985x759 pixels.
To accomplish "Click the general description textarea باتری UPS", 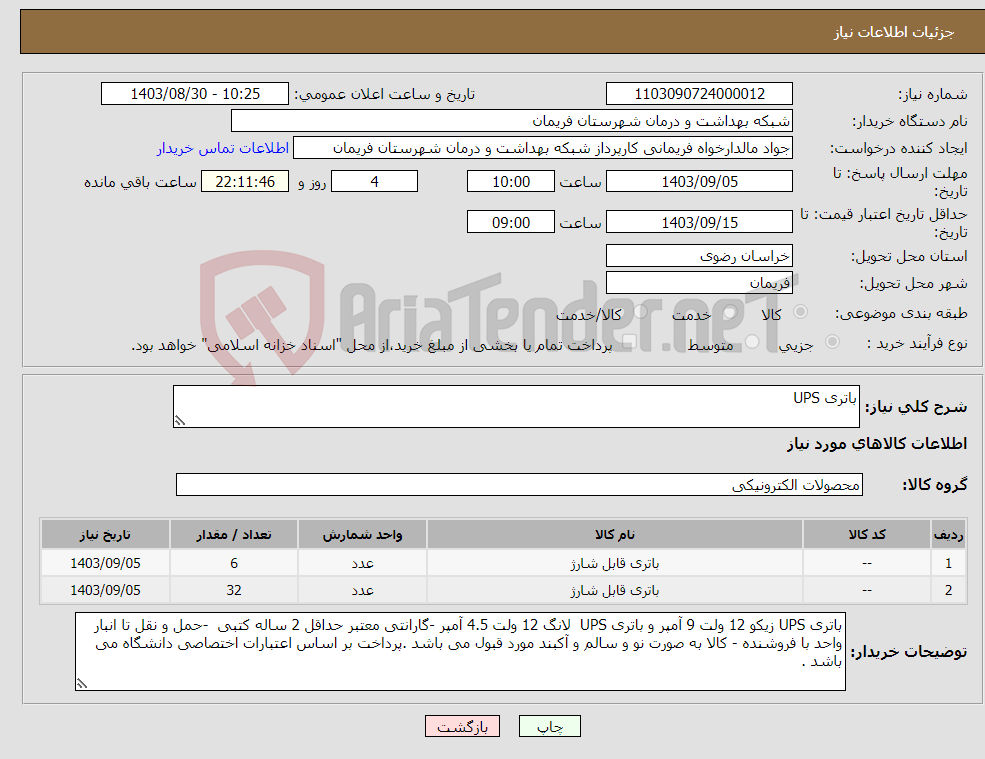I will [516, 407].
